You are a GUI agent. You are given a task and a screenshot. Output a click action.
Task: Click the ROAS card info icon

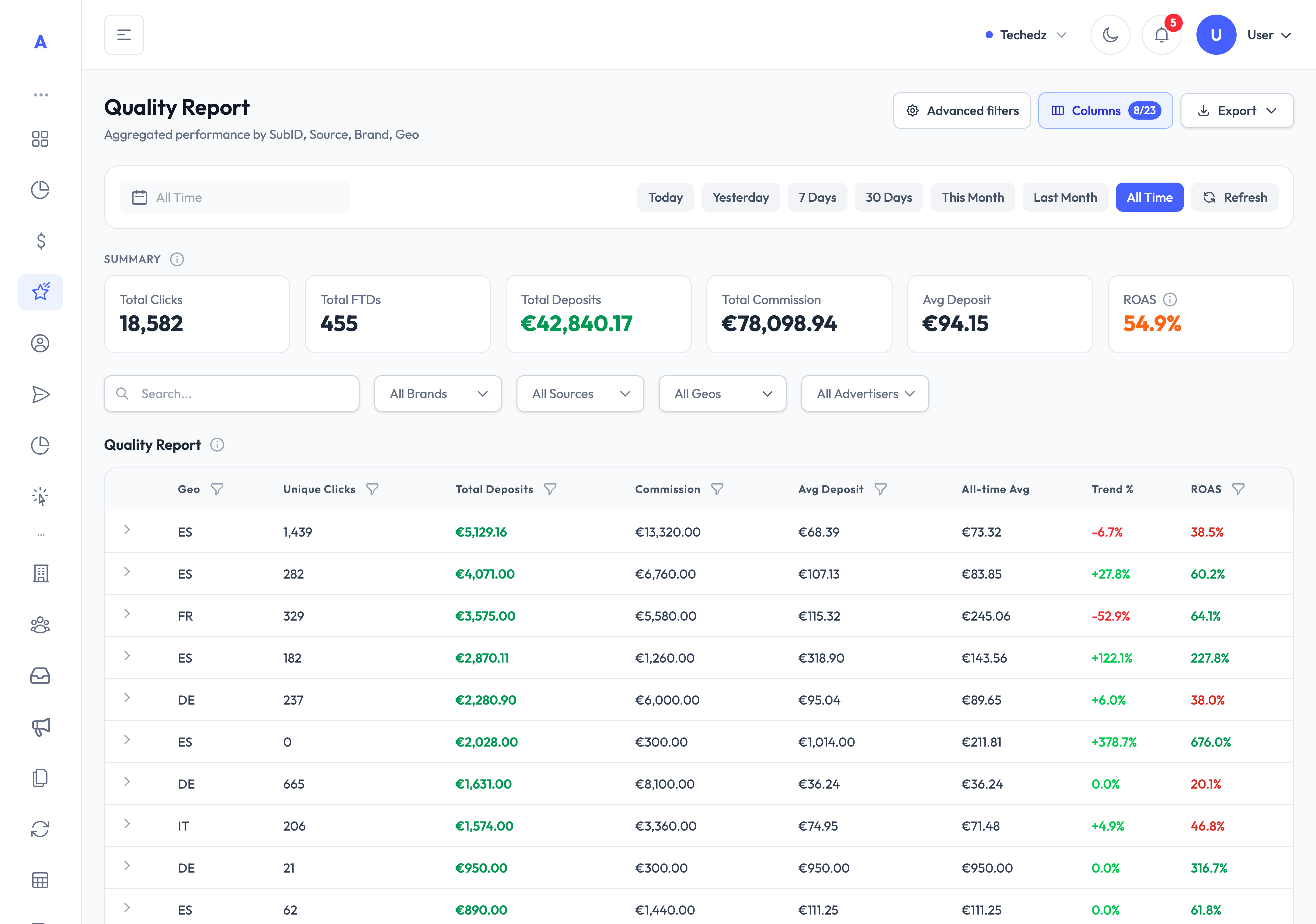pyautogui.click(x=1170, y=299)
